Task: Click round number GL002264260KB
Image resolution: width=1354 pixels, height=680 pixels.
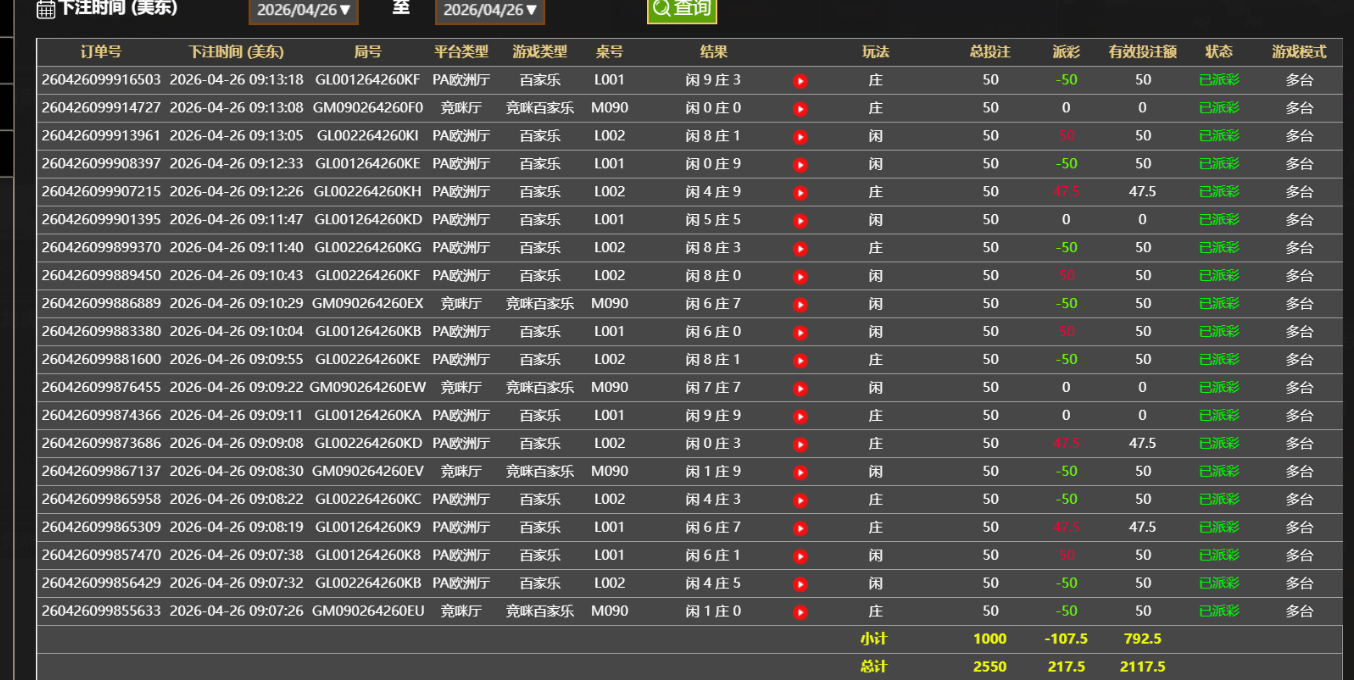Action: tap(368, 584)
